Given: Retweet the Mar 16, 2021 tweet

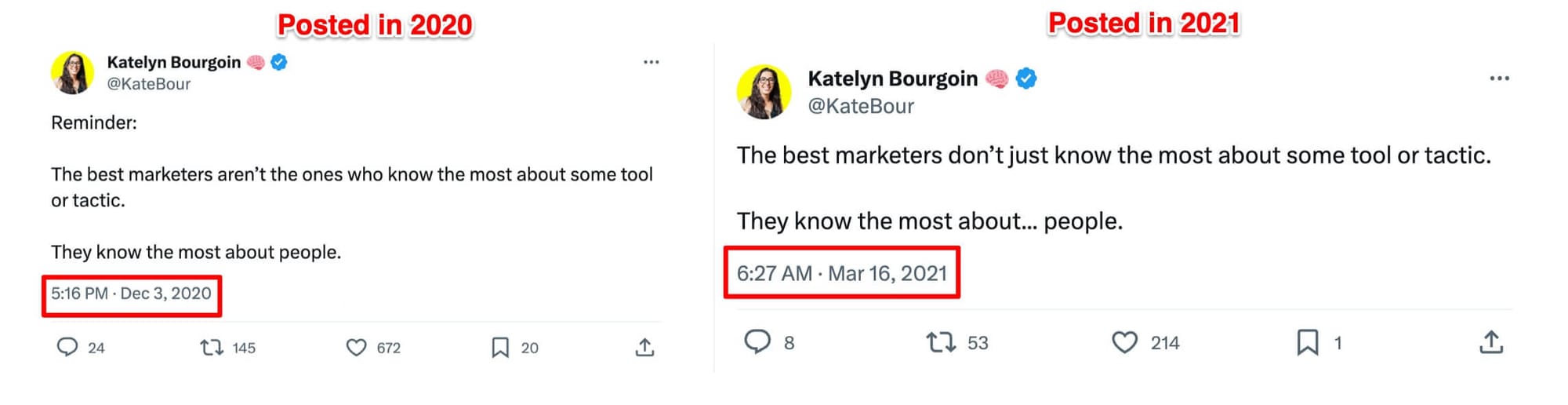Looking at the screenshot, I should tap(941, 342).
